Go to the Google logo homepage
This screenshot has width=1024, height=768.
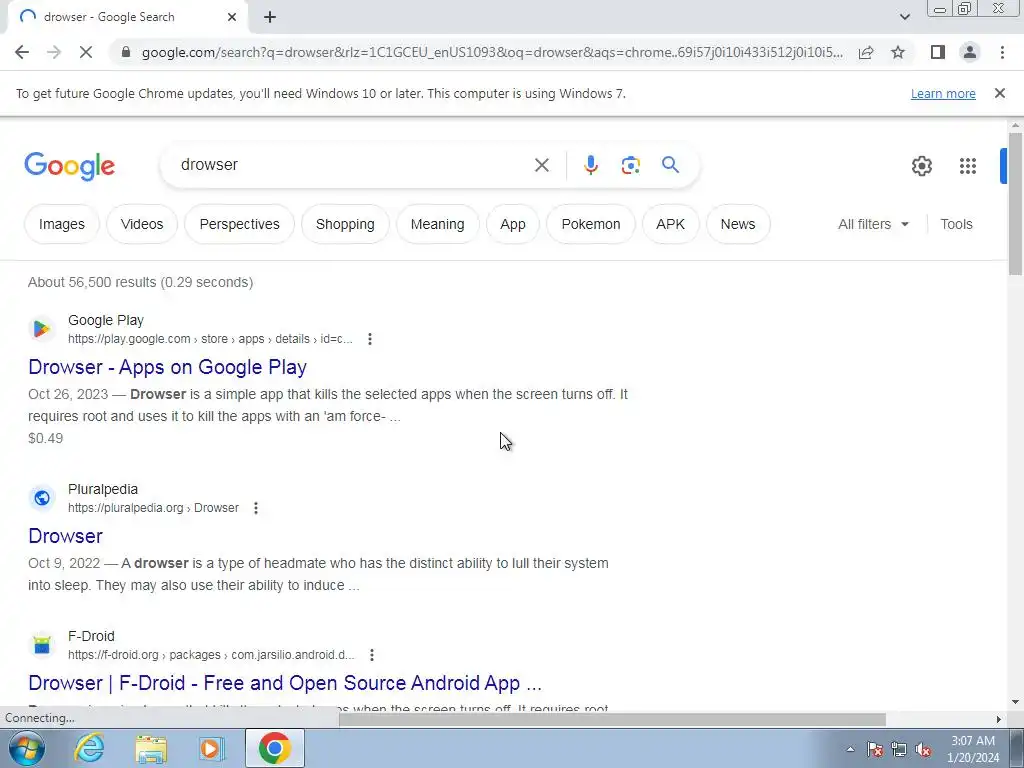click(70, 166)
